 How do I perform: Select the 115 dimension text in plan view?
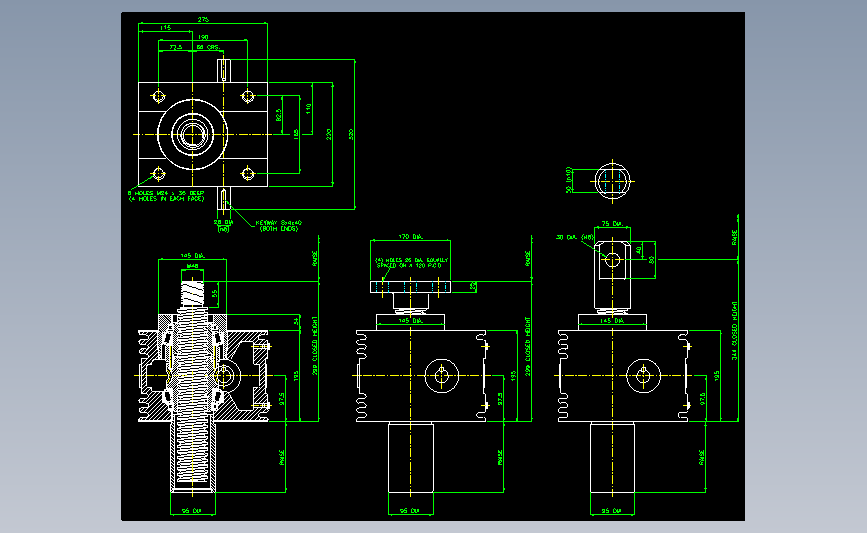(x=165, y=28)
